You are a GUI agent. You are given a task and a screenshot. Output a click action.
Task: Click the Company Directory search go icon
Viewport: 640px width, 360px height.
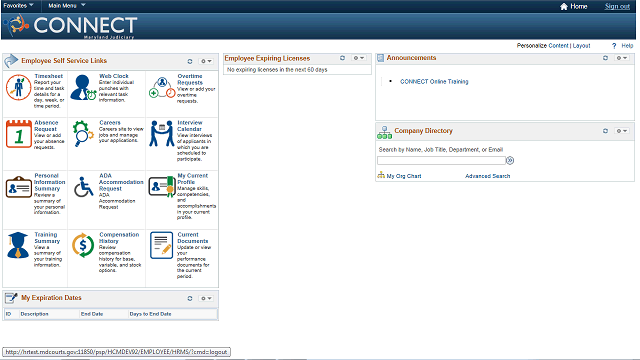(x=510, y=160)
